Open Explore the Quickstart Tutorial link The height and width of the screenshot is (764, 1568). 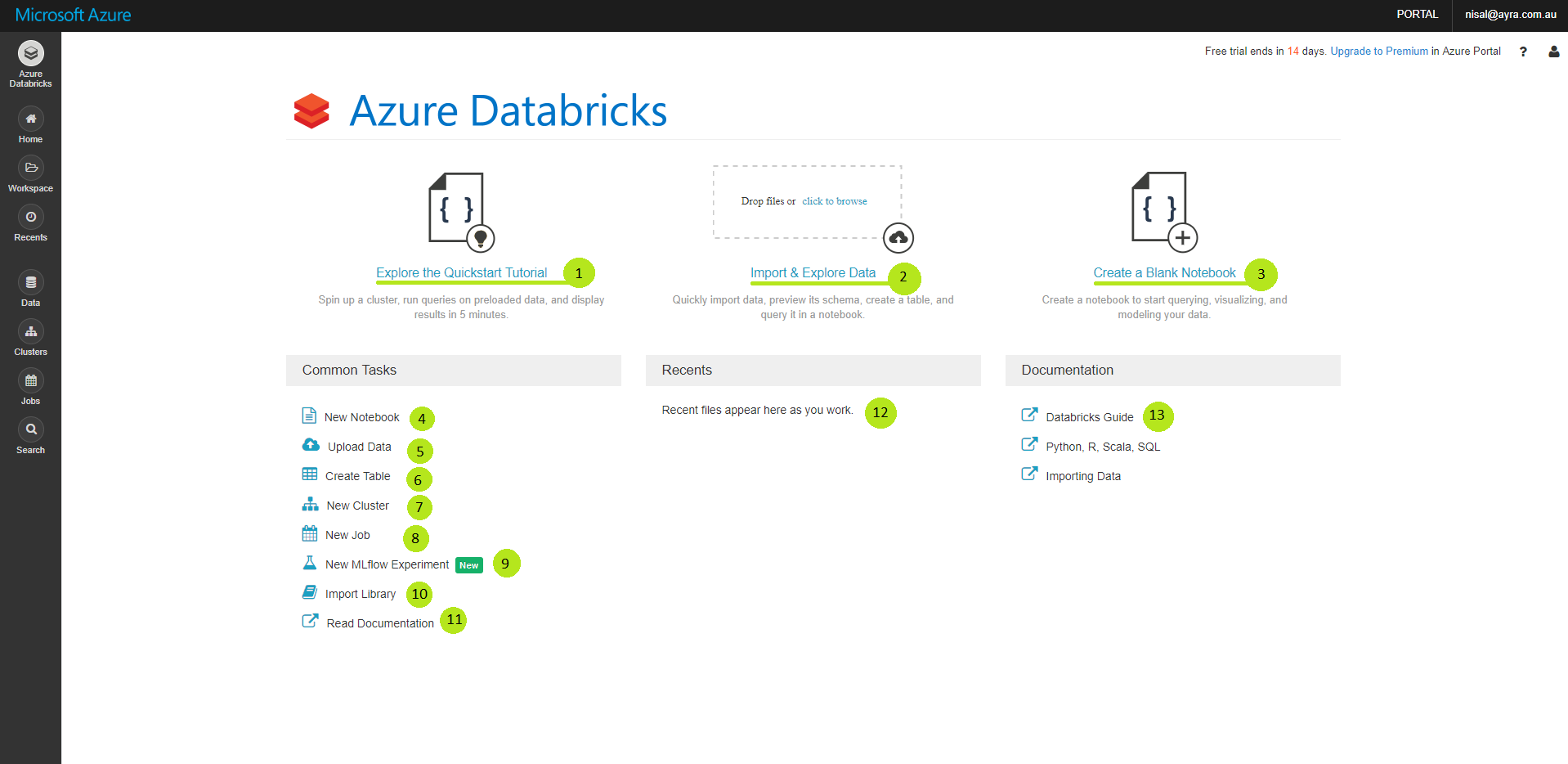pyautogui.click(x=462, y=273)
